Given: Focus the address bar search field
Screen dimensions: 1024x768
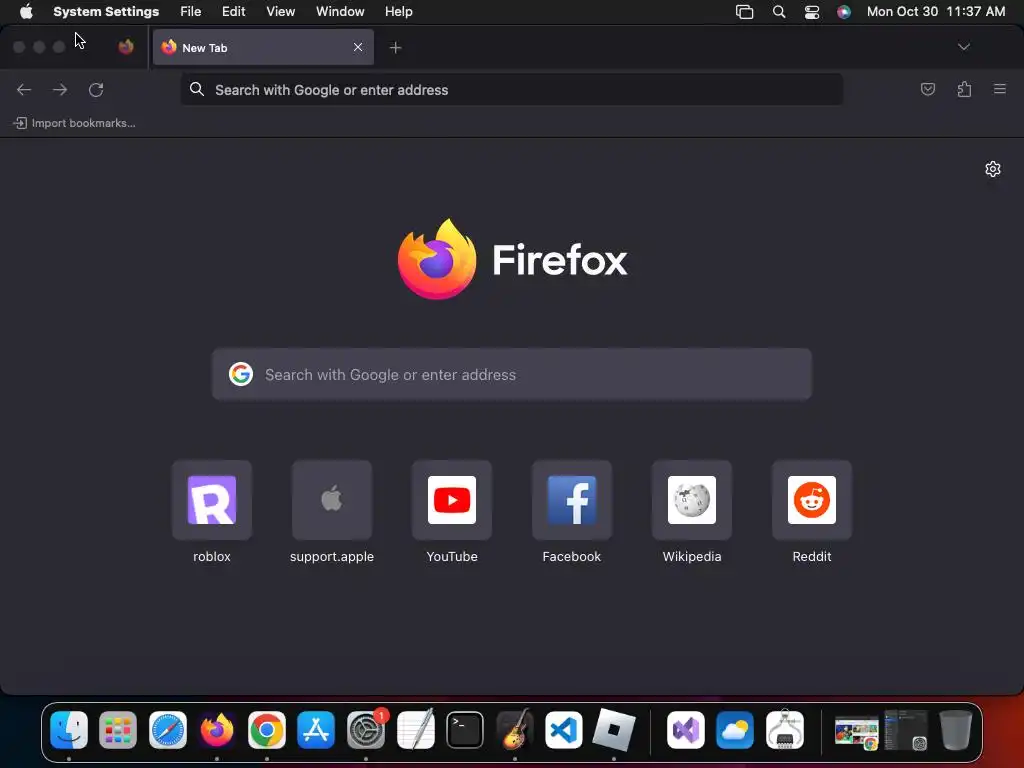Looking at the screenshot, I should click(511, 89).
